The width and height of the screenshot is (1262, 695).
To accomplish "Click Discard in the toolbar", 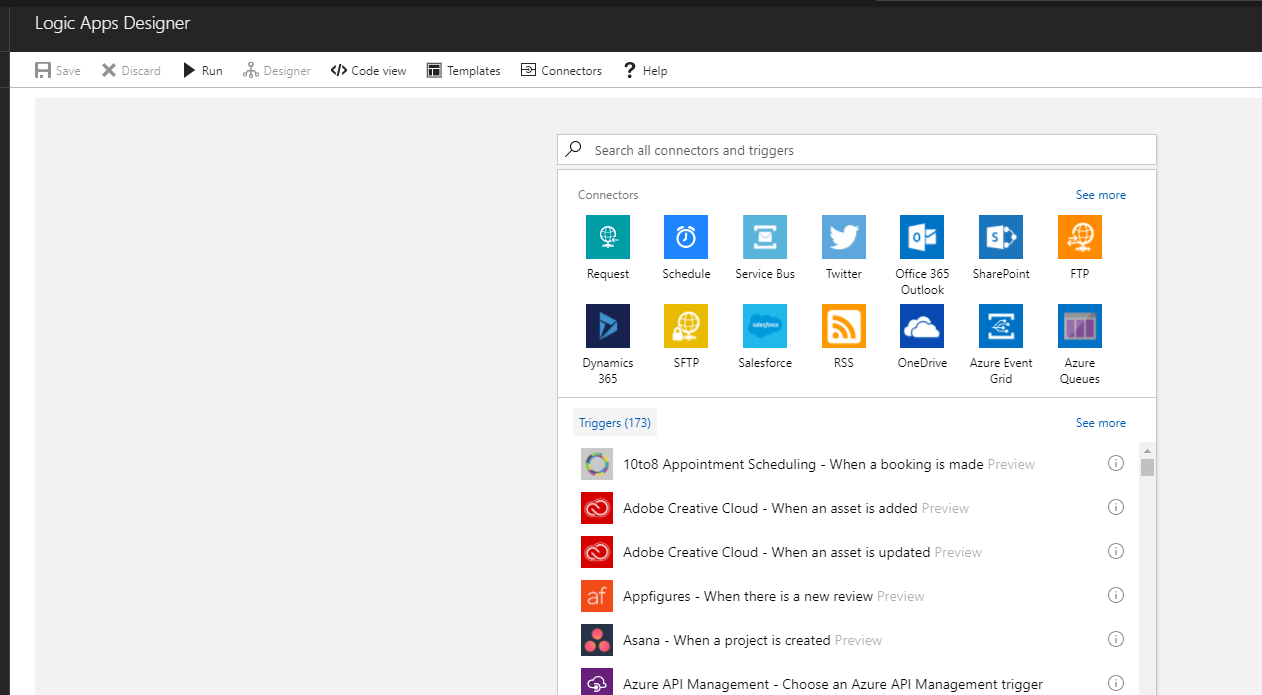I will pyautogui.click(x=131, y=70).
